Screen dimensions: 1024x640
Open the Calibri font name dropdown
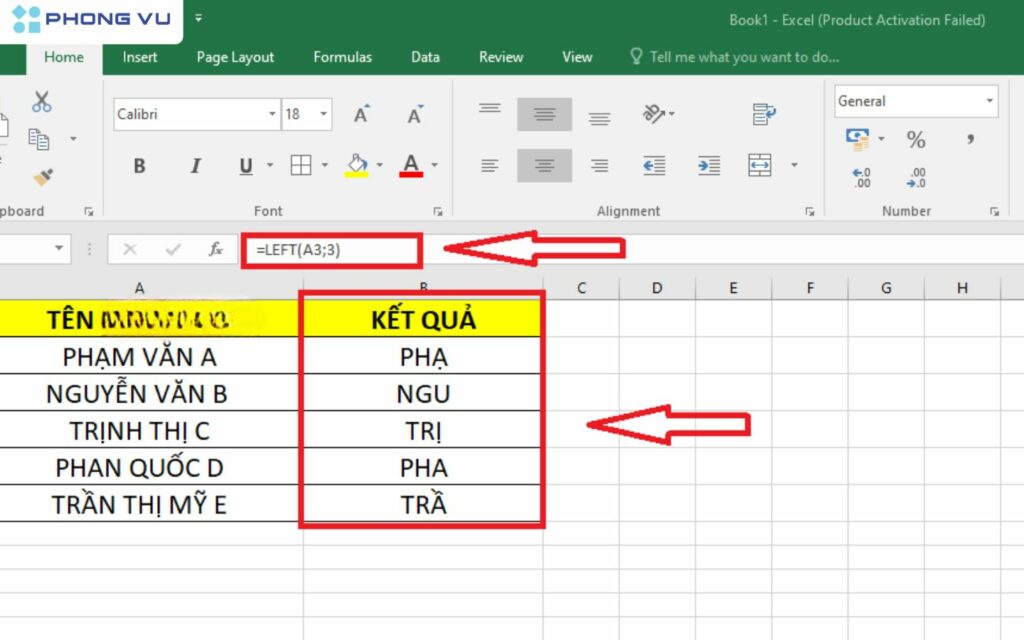pyautogui.click(x=271, y=115)
